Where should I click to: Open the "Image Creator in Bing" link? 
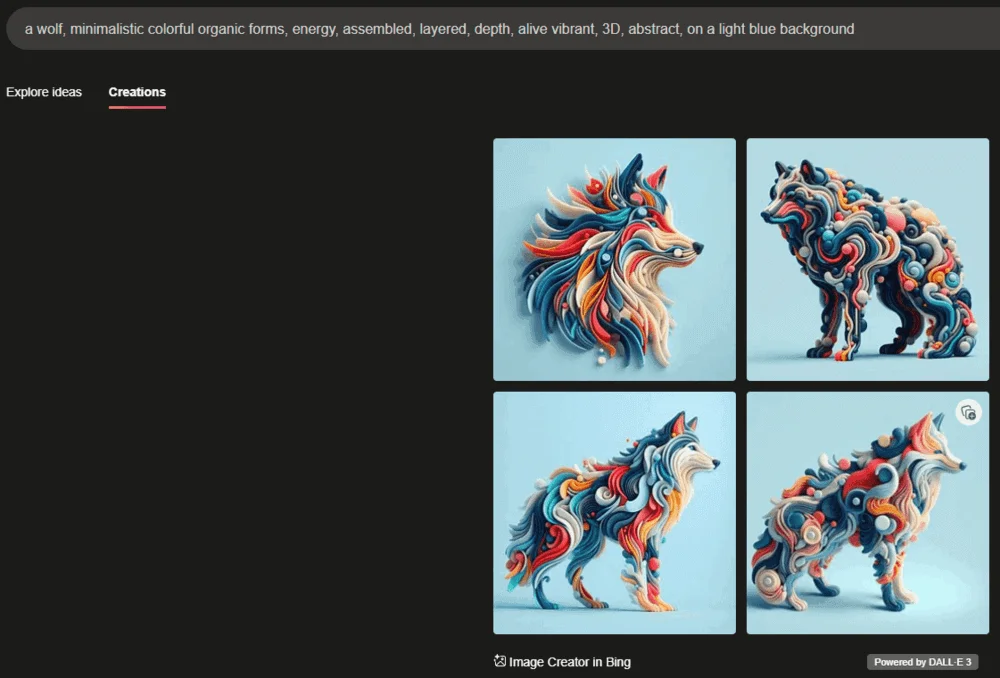569,662
